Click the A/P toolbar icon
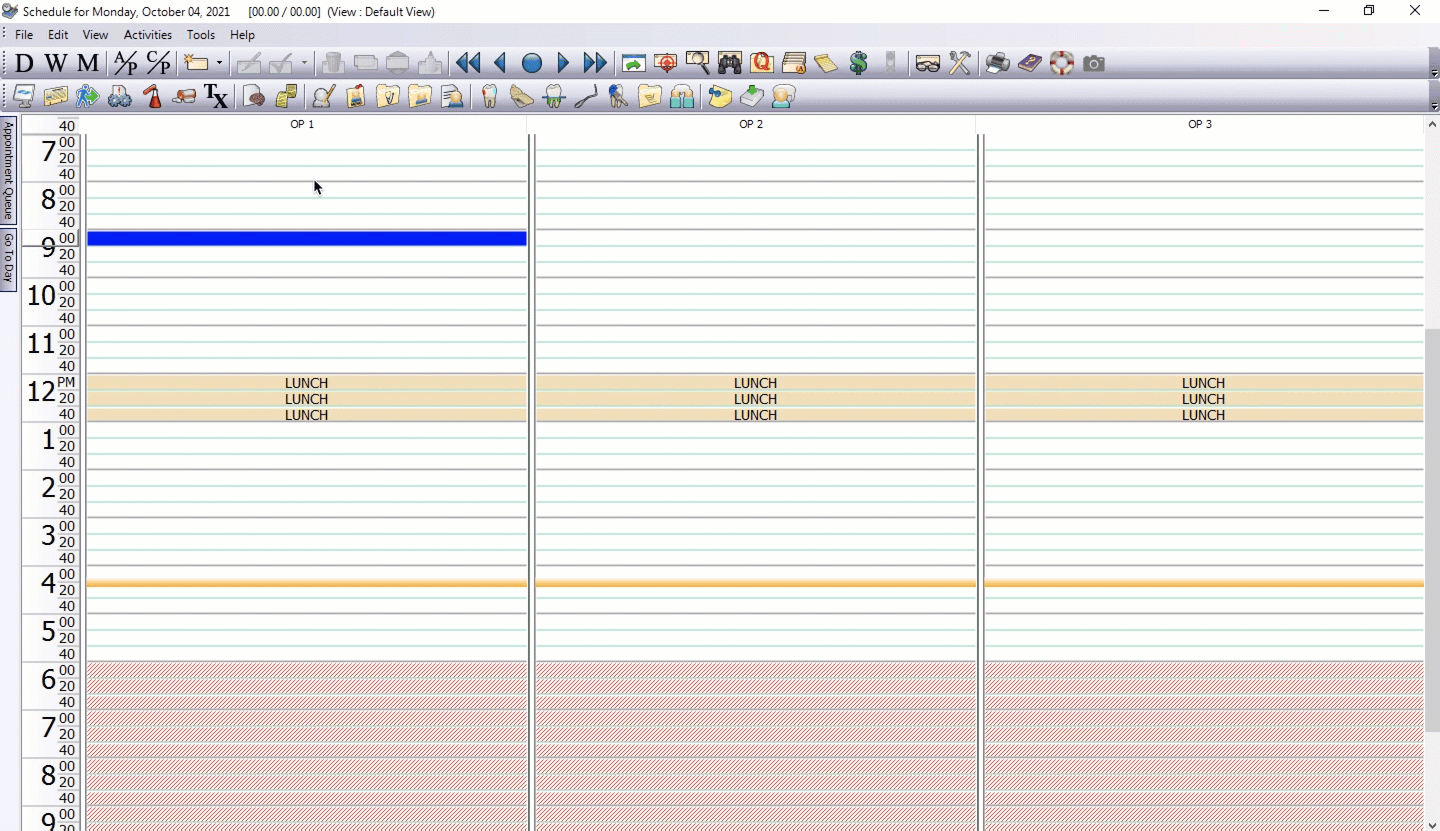The image size is (1440, 831). [x=126, y=64]
